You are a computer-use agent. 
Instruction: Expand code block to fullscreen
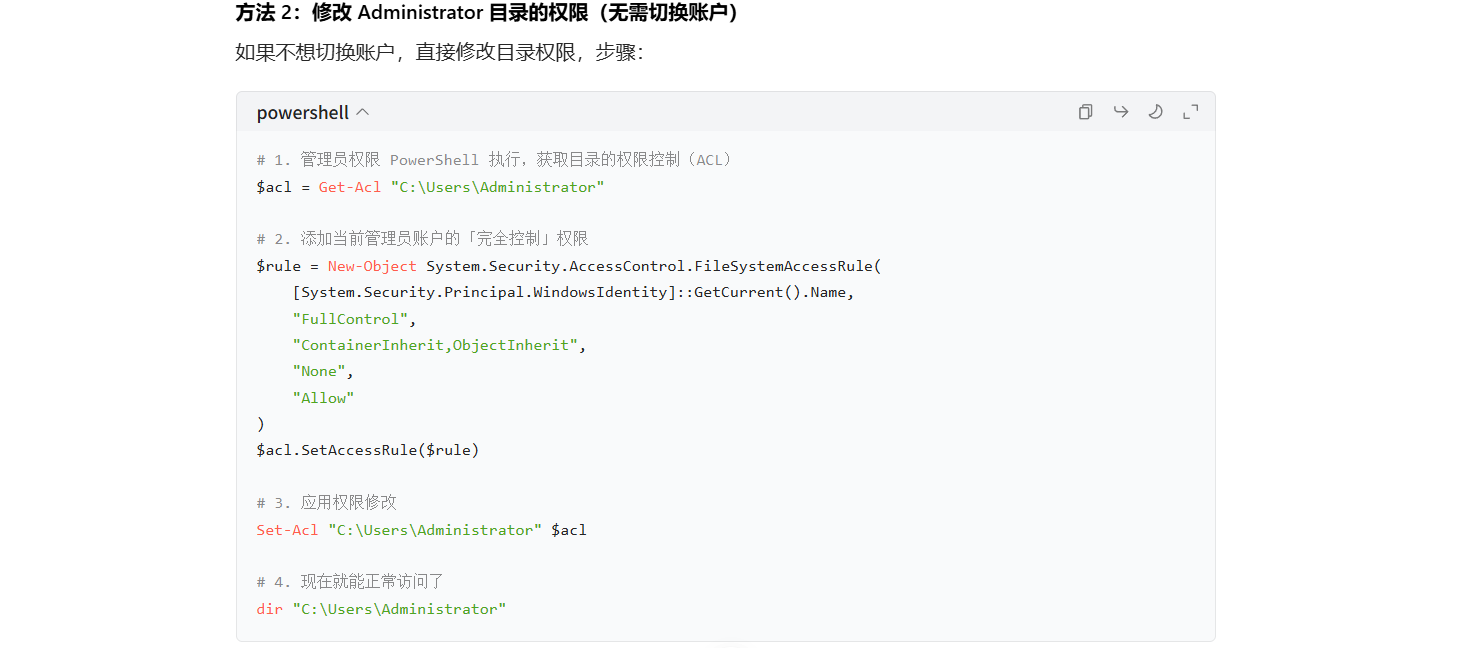click(1190, 112)
